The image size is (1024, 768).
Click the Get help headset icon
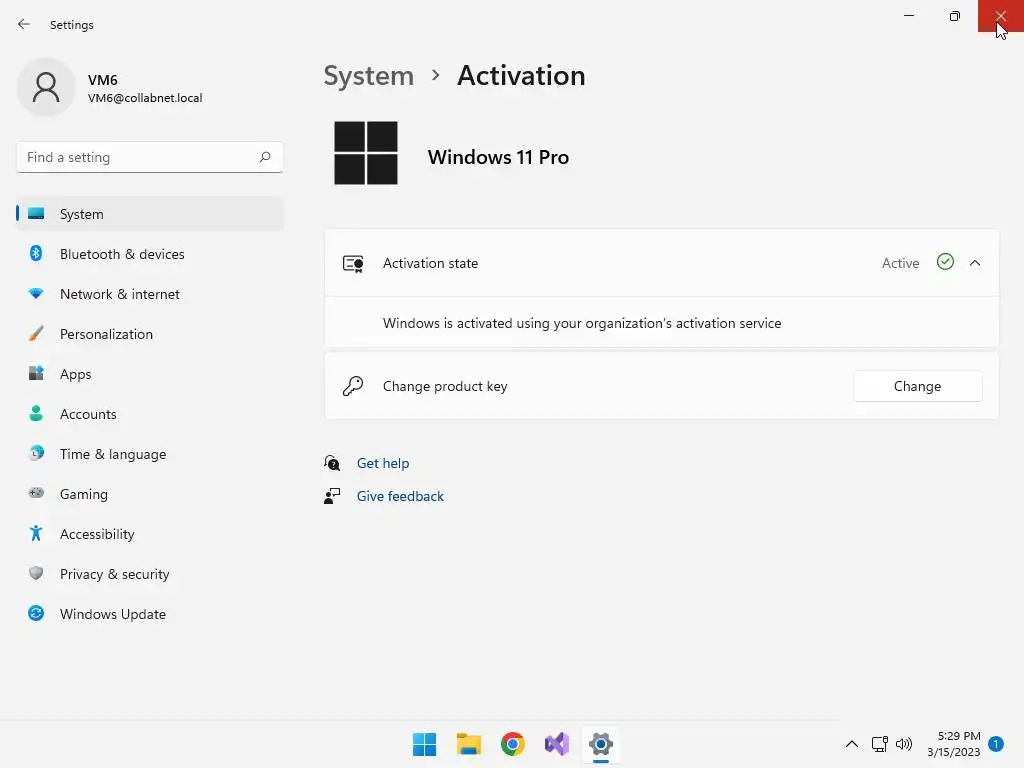tap(332, 463)
